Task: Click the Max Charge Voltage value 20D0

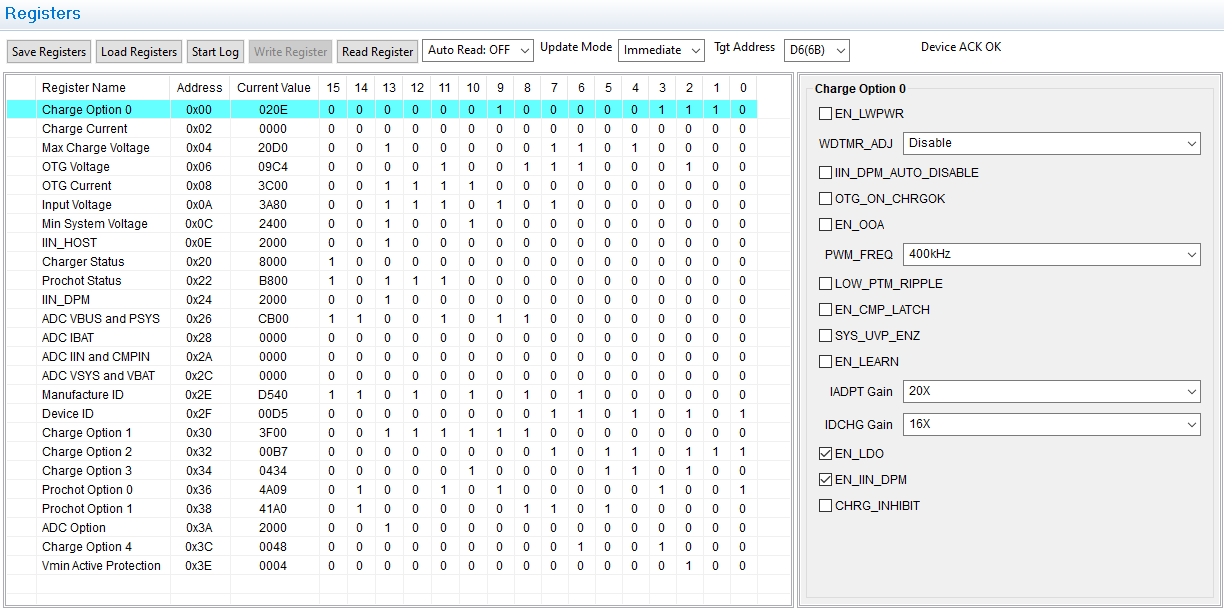Action: pyautogui.click(x=273, y=148)
